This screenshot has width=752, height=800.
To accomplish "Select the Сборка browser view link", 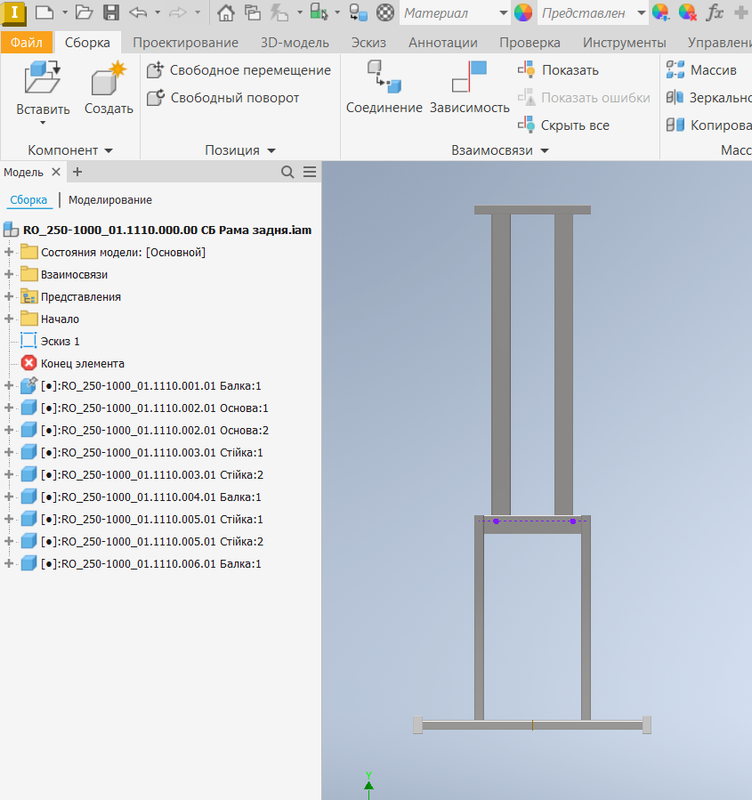I will tap(29, 200).
